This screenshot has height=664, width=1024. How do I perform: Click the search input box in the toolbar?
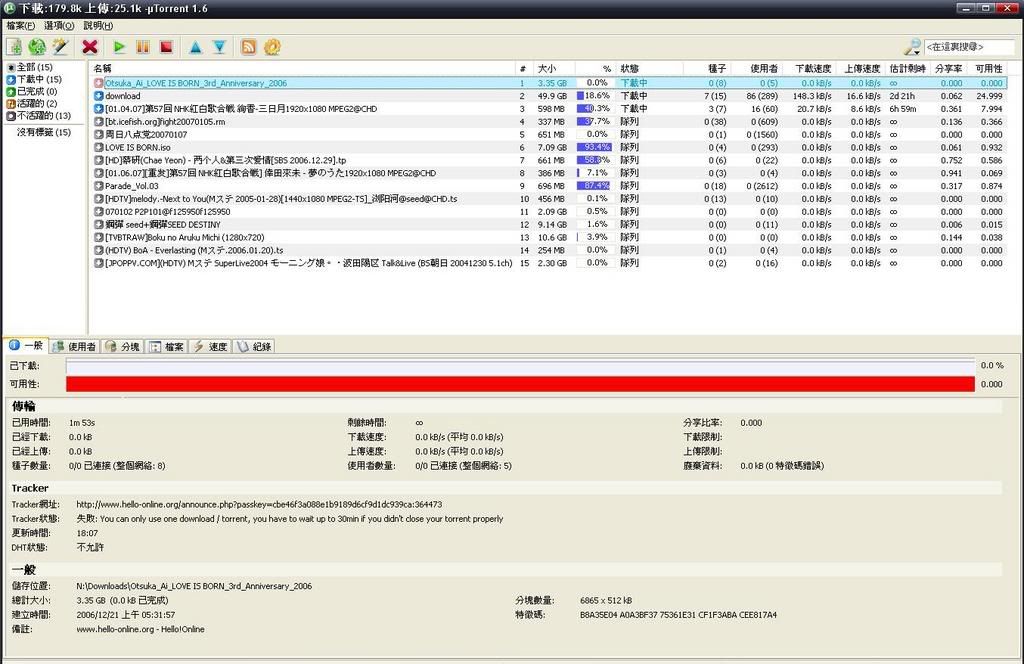970,47
